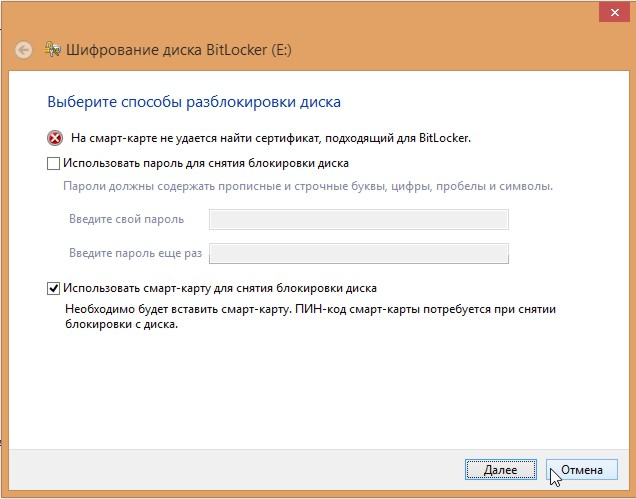636x499 pixels.
Task: Click the BitLocker keys icon in title
Action: (53, 49)
